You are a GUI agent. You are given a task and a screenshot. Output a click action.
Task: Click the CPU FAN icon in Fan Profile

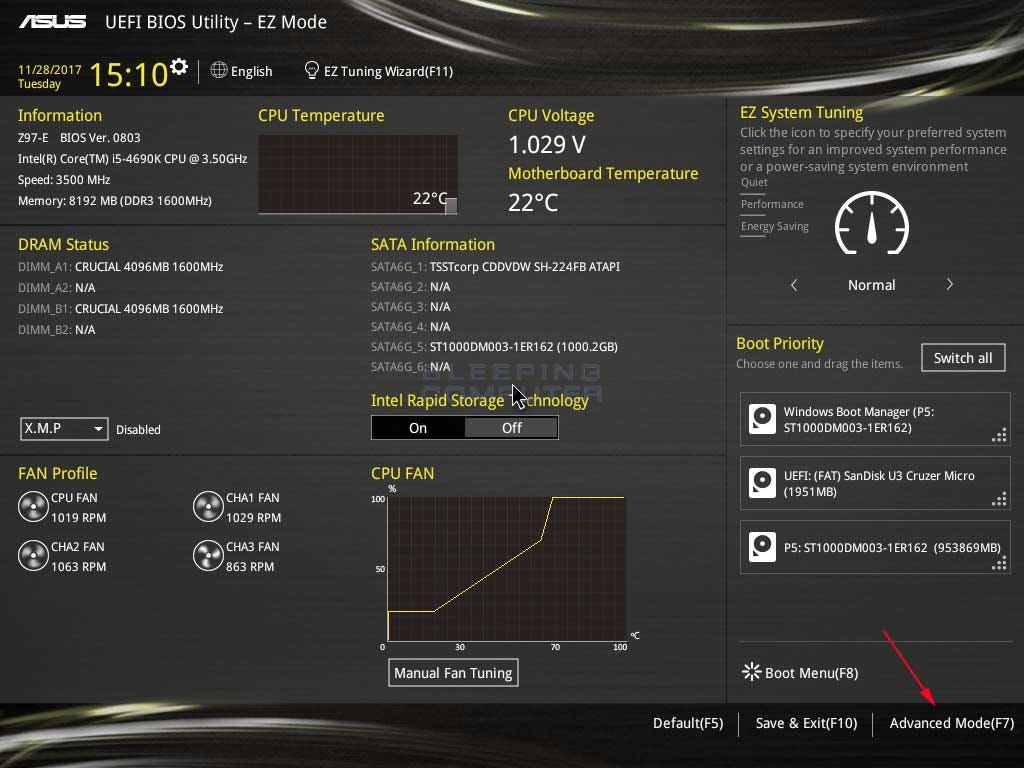tap(33, 507)
